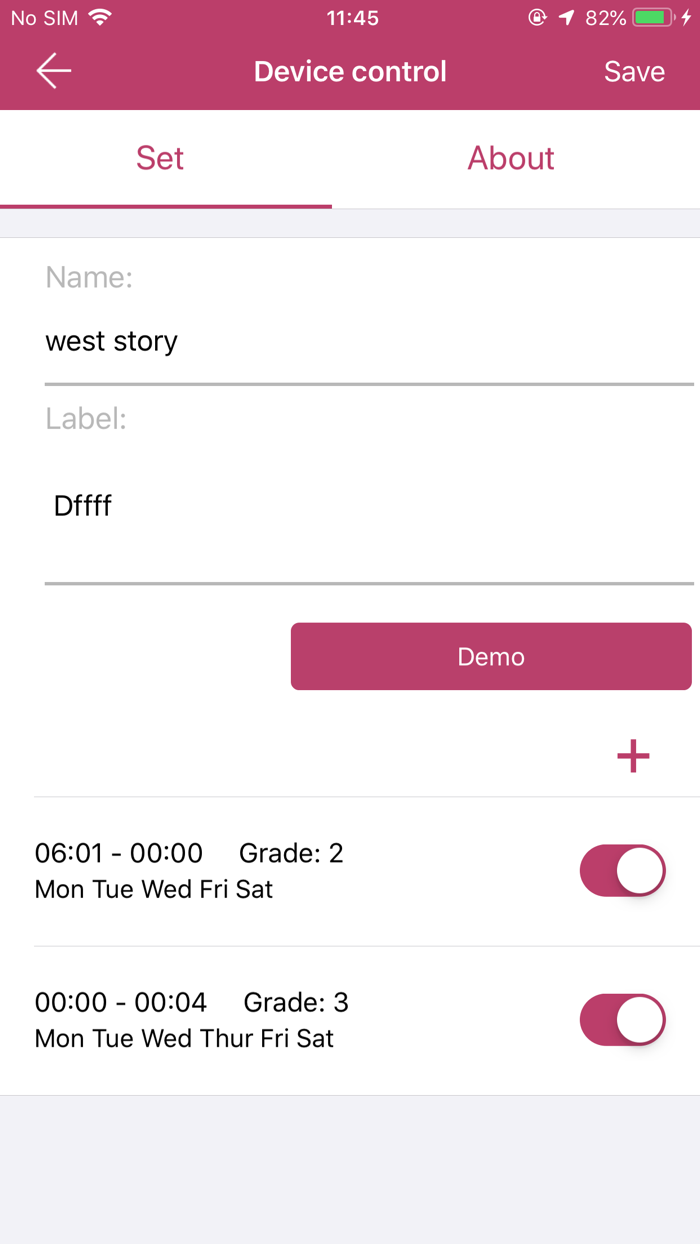Enable the Mon Tue Wed Fri Sat schedule switch

(622, 870)
